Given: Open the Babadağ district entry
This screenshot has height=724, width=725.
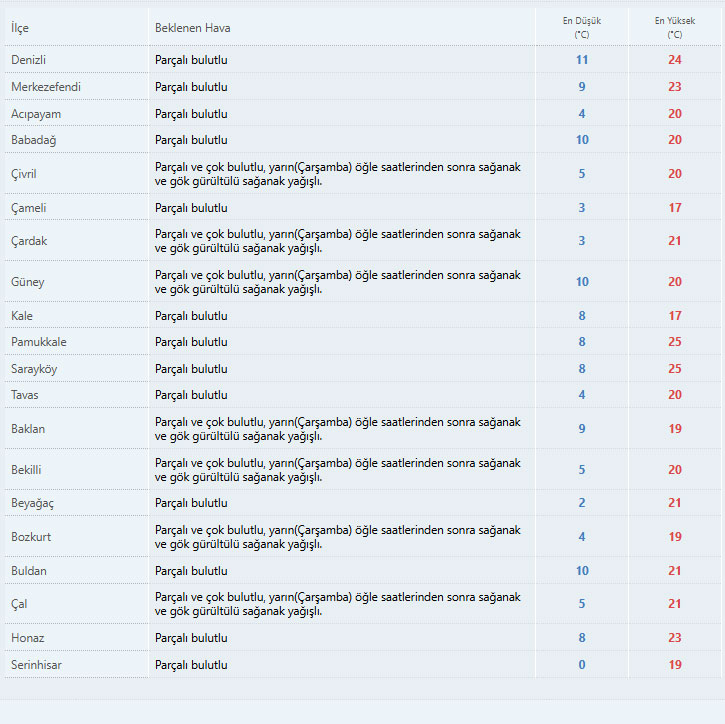Looking at the screenshot, I should pos(34,140).
